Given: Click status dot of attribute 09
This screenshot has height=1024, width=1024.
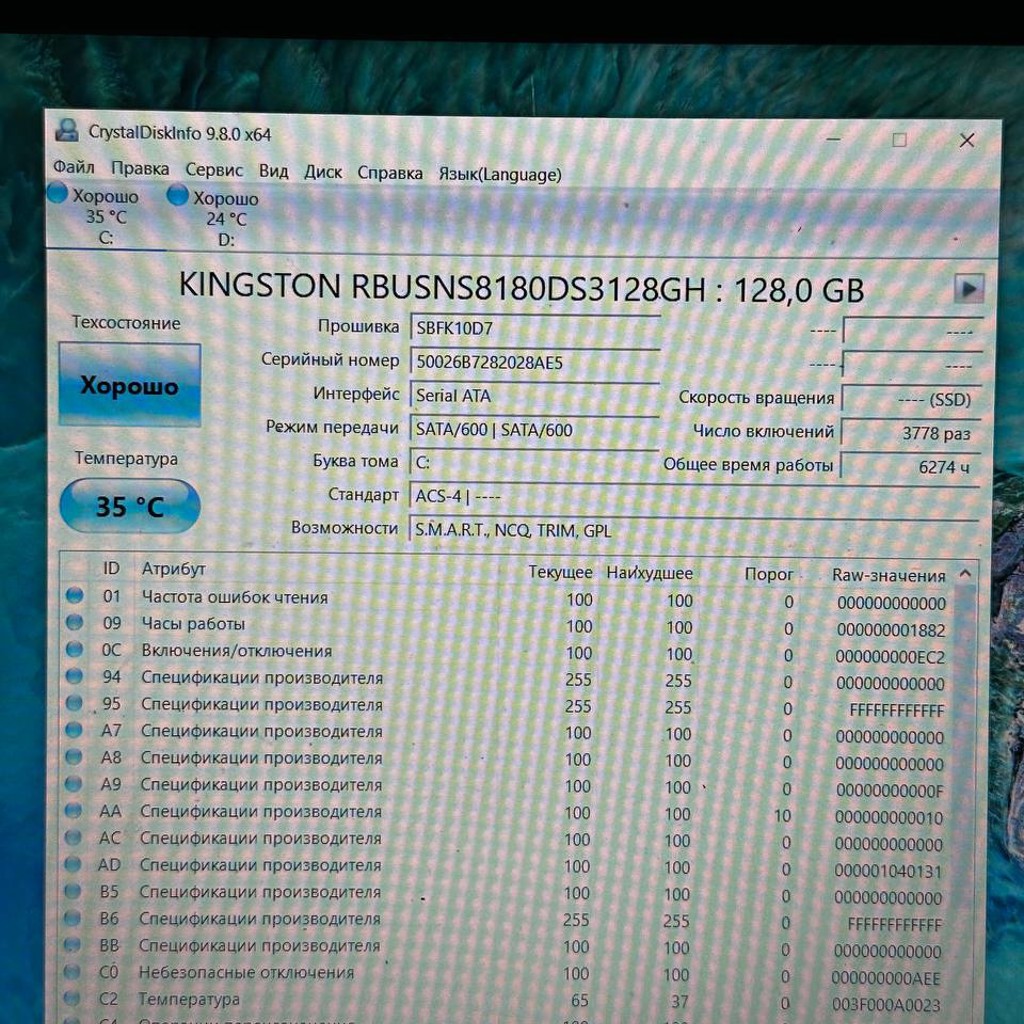Looking at the screenshot, I should click(x=74, y=622).
